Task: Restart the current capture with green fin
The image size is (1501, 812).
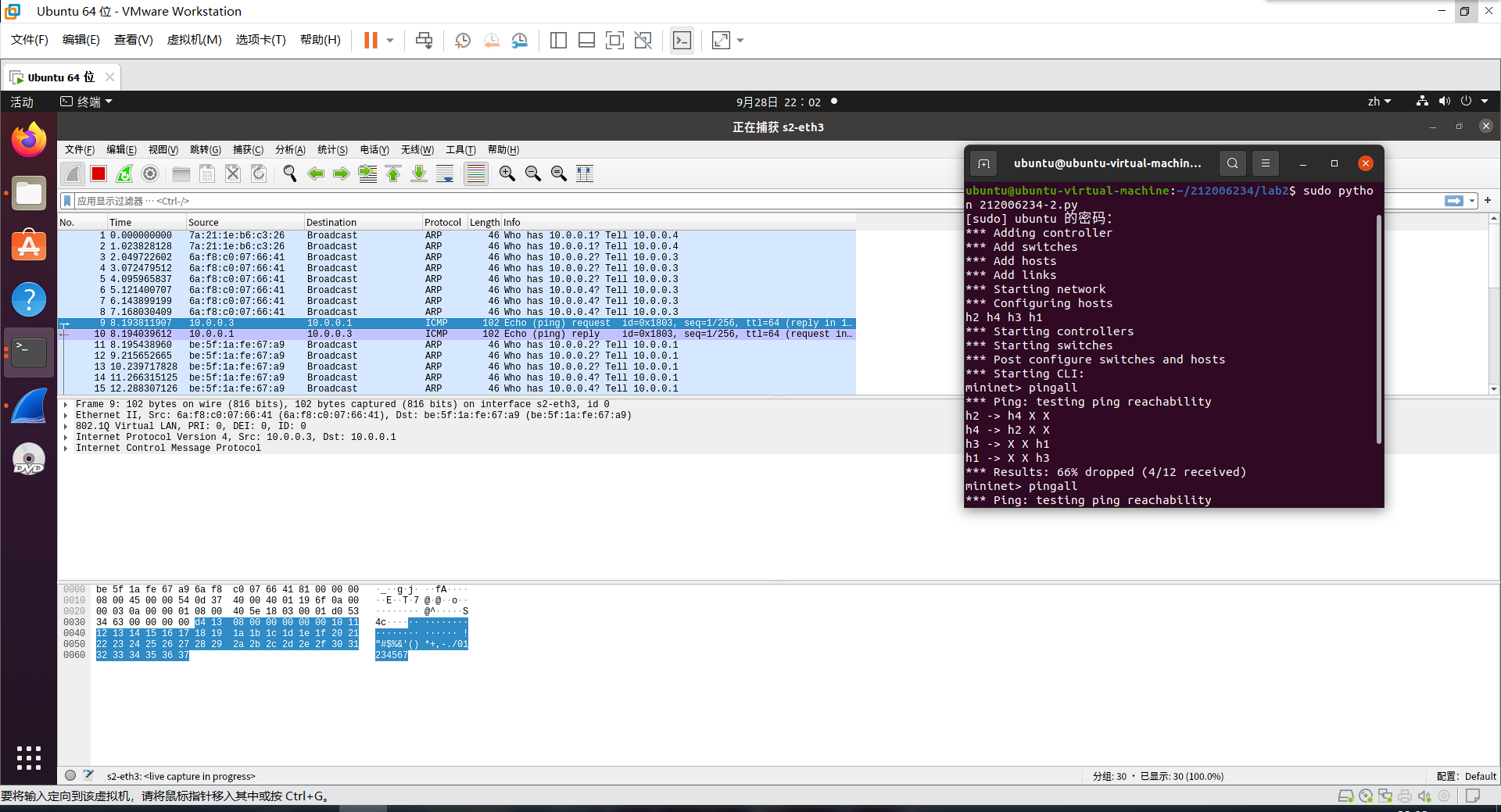Action: pyautogui.click(x=124, y=173)
